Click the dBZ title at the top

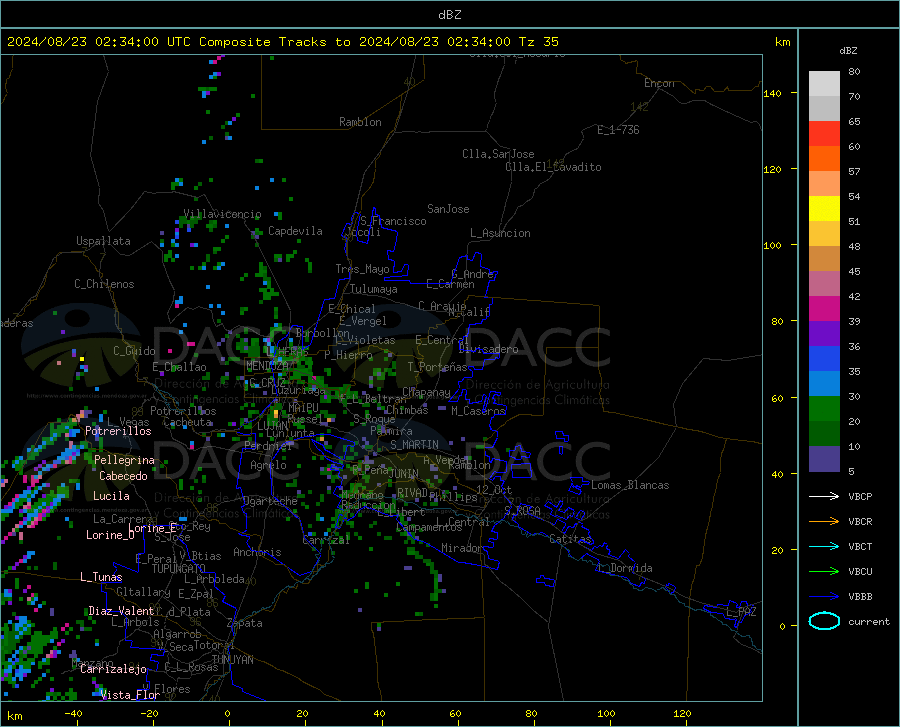tap(449, 15)
